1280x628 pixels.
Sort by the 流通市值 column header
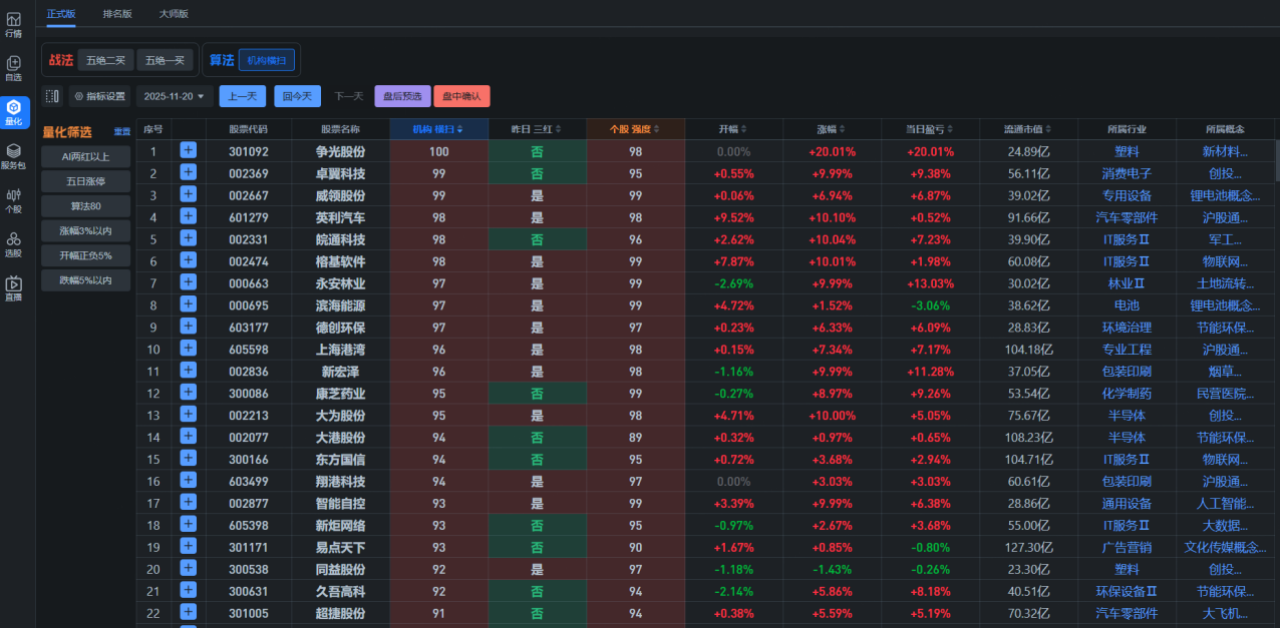point(1028,129)
